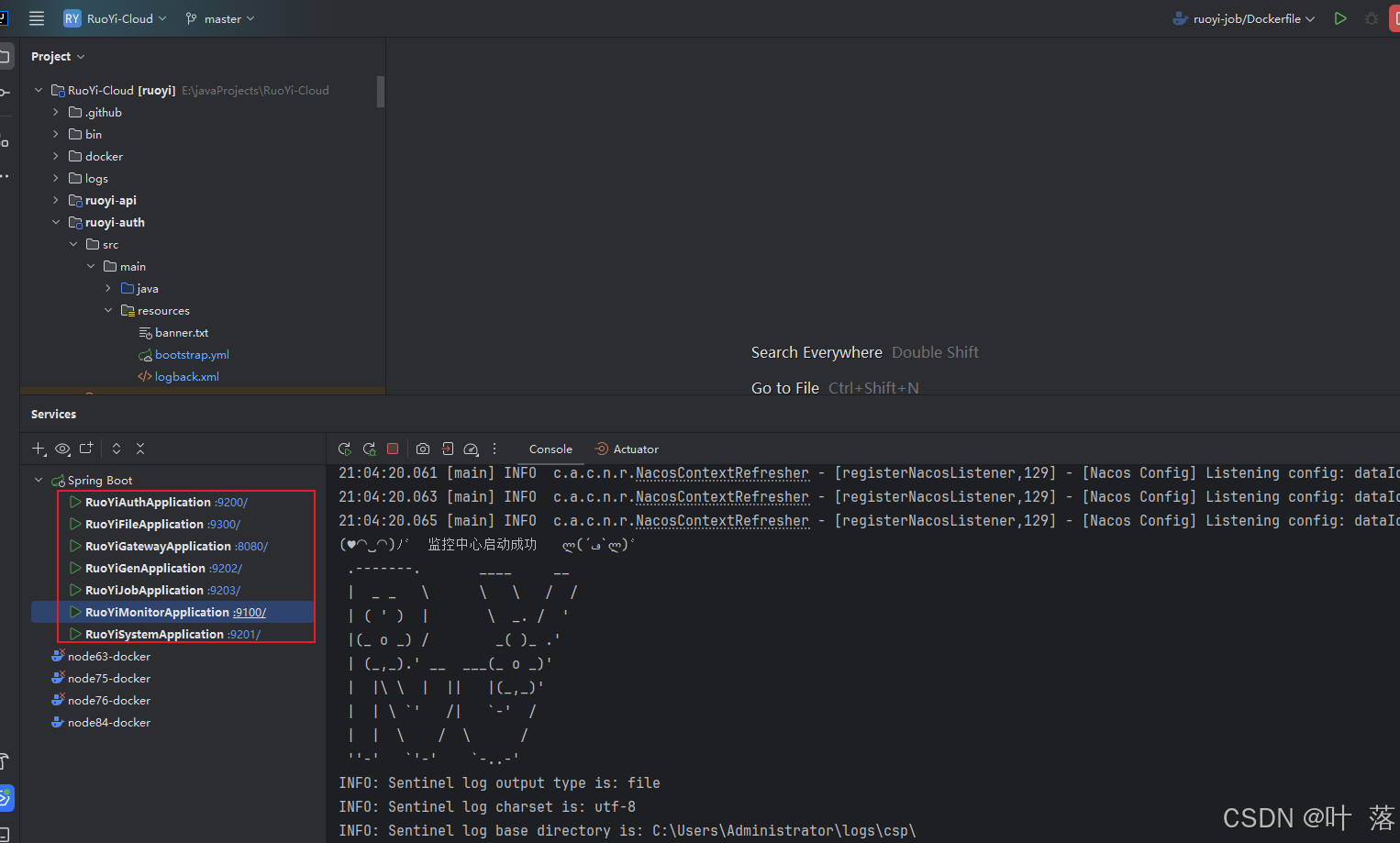The image size is (1400, 843).
Task: Click the Rerun service icon
Action: 345,449
